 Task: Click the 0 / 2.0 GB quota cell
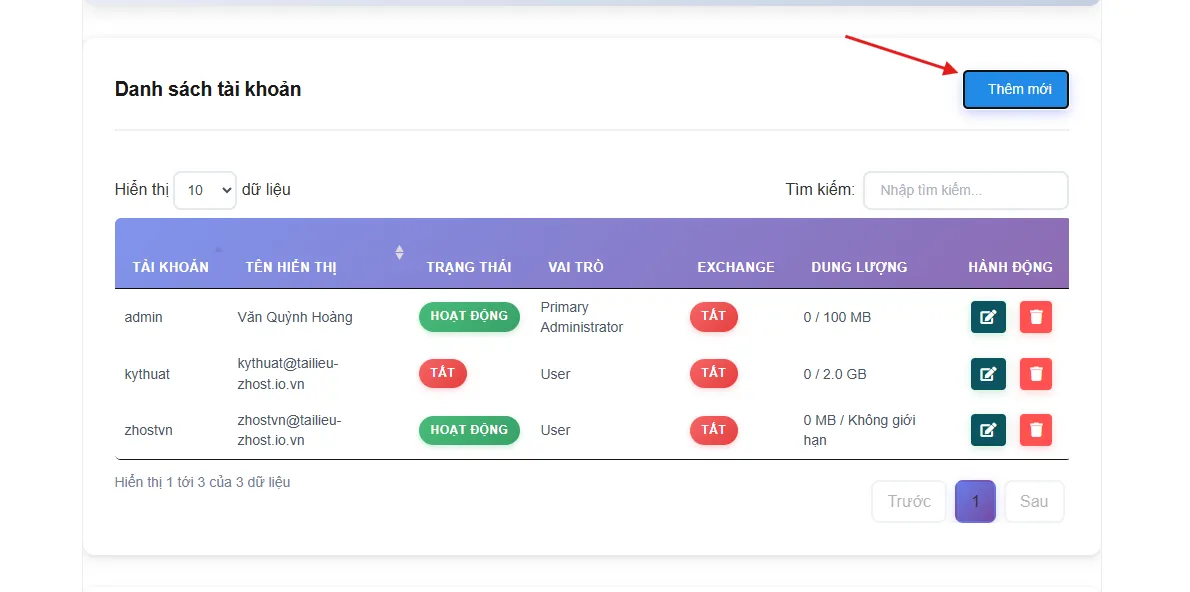tap(835, 374)
